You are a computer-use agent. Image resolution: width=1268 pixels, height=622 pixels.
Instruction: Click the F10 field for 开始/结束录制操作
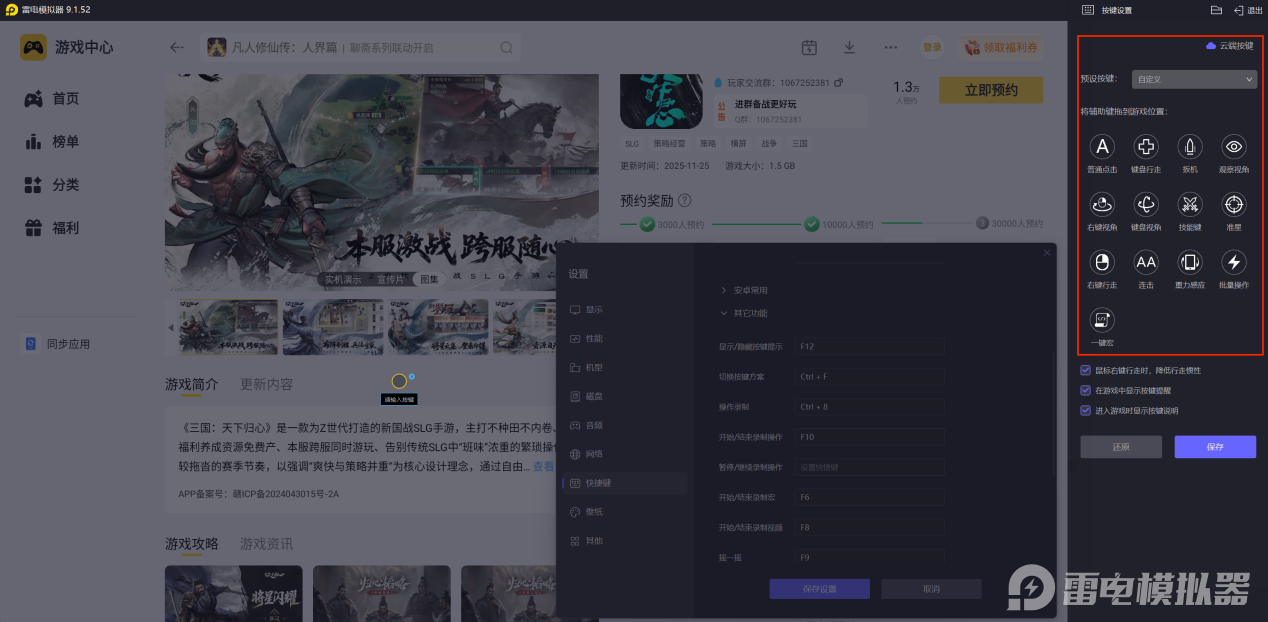click(x=870, y=437)
